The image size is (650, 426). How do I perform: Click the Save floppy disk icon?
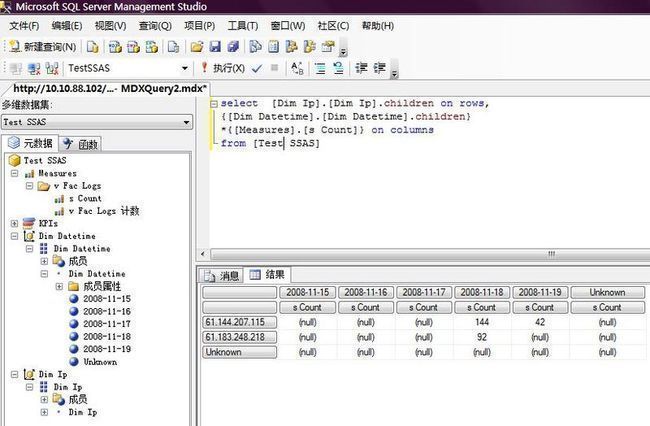coord(215,47)
